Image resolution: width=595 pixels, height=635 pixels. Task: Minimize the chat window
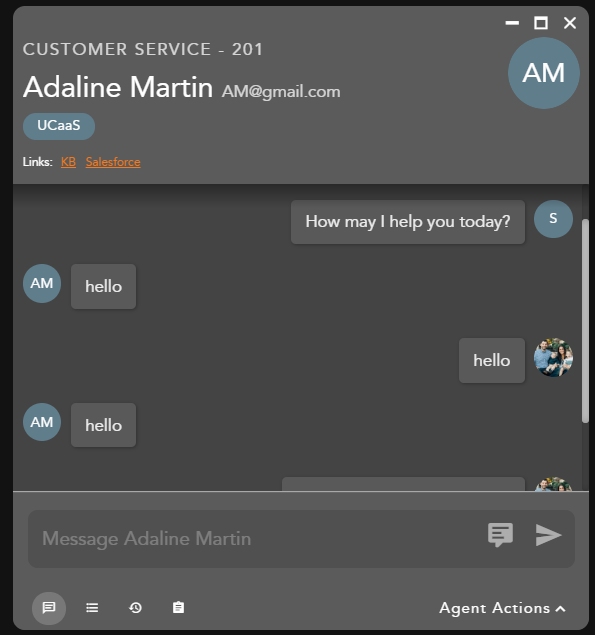[x=512, y=23]
